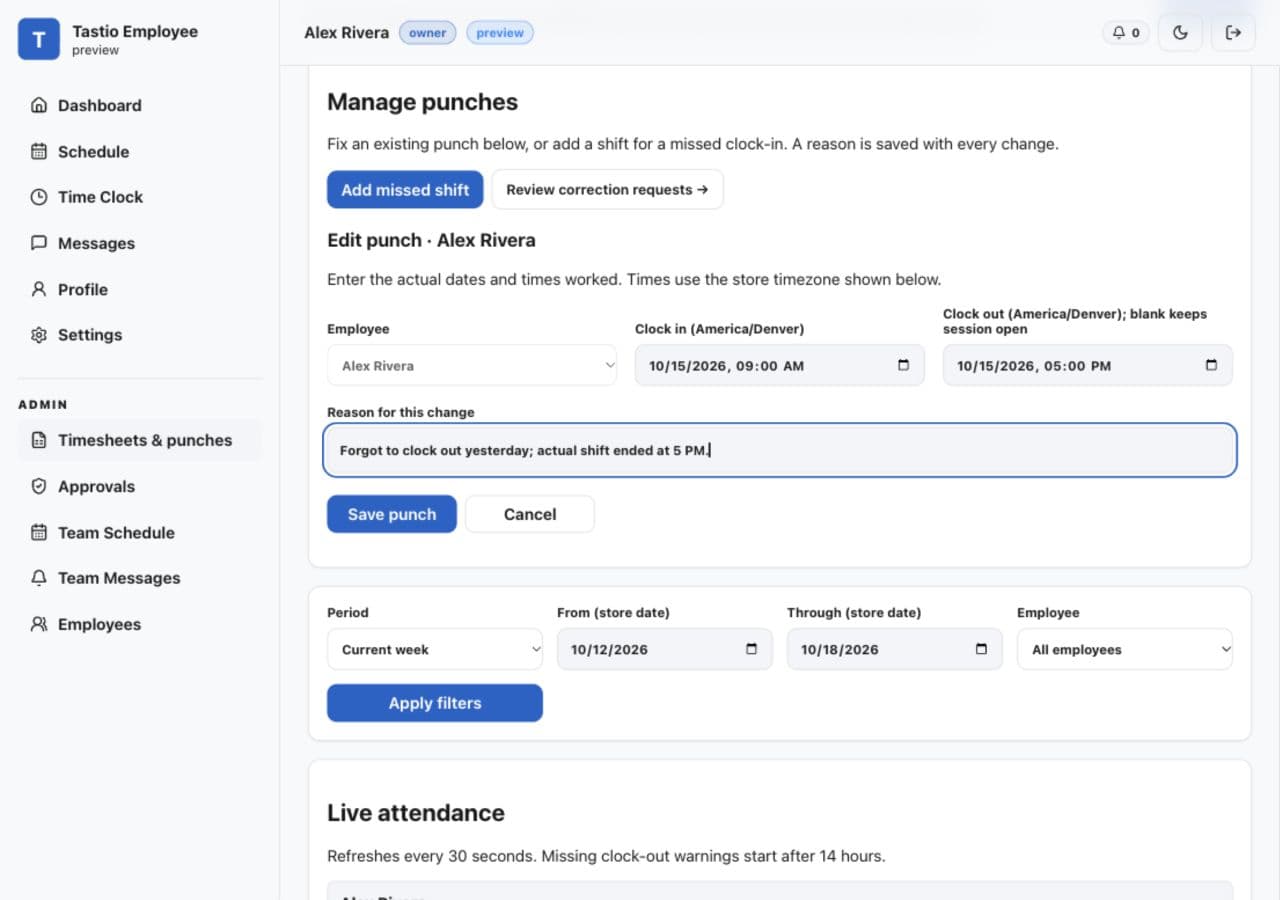Open the Dashboard page via home icon
Viewport: 1280px width, 900px height.
(x=39, y=105)
